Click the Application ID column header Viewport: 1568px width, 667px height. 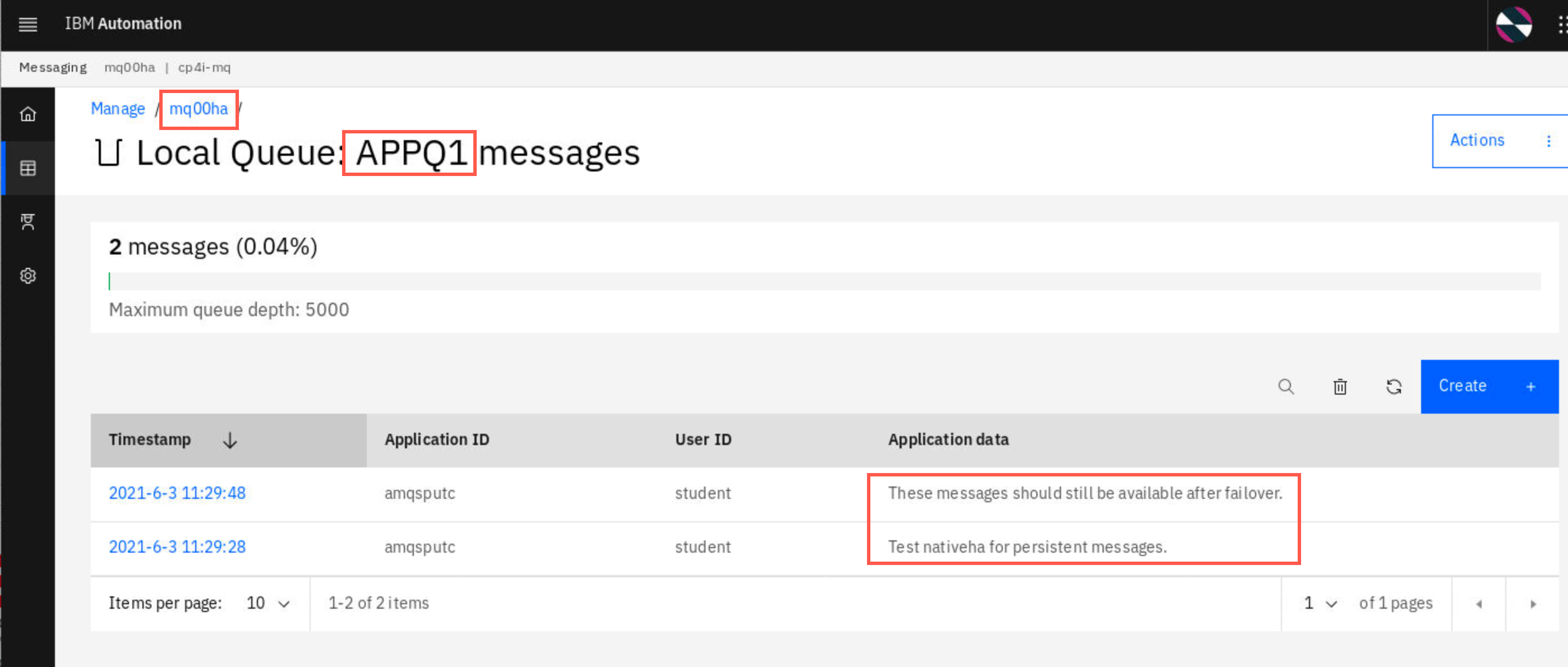click(436, 439)
